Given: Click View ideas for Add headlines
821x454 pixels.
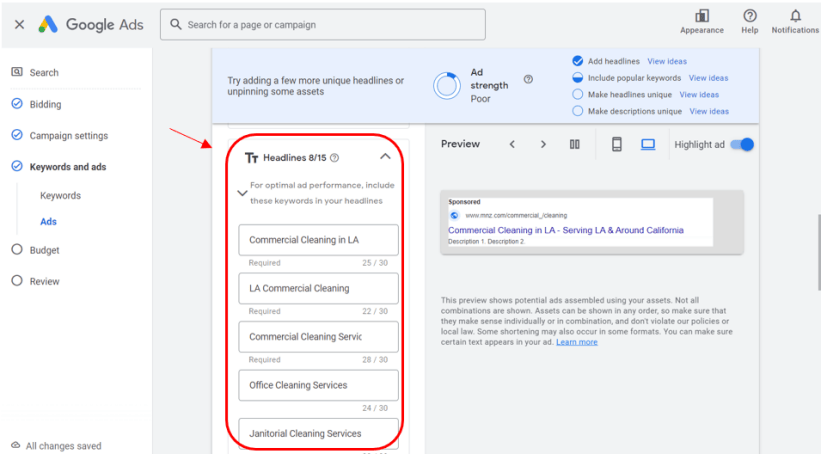Looking at the screenshot, I should [667, 61].
